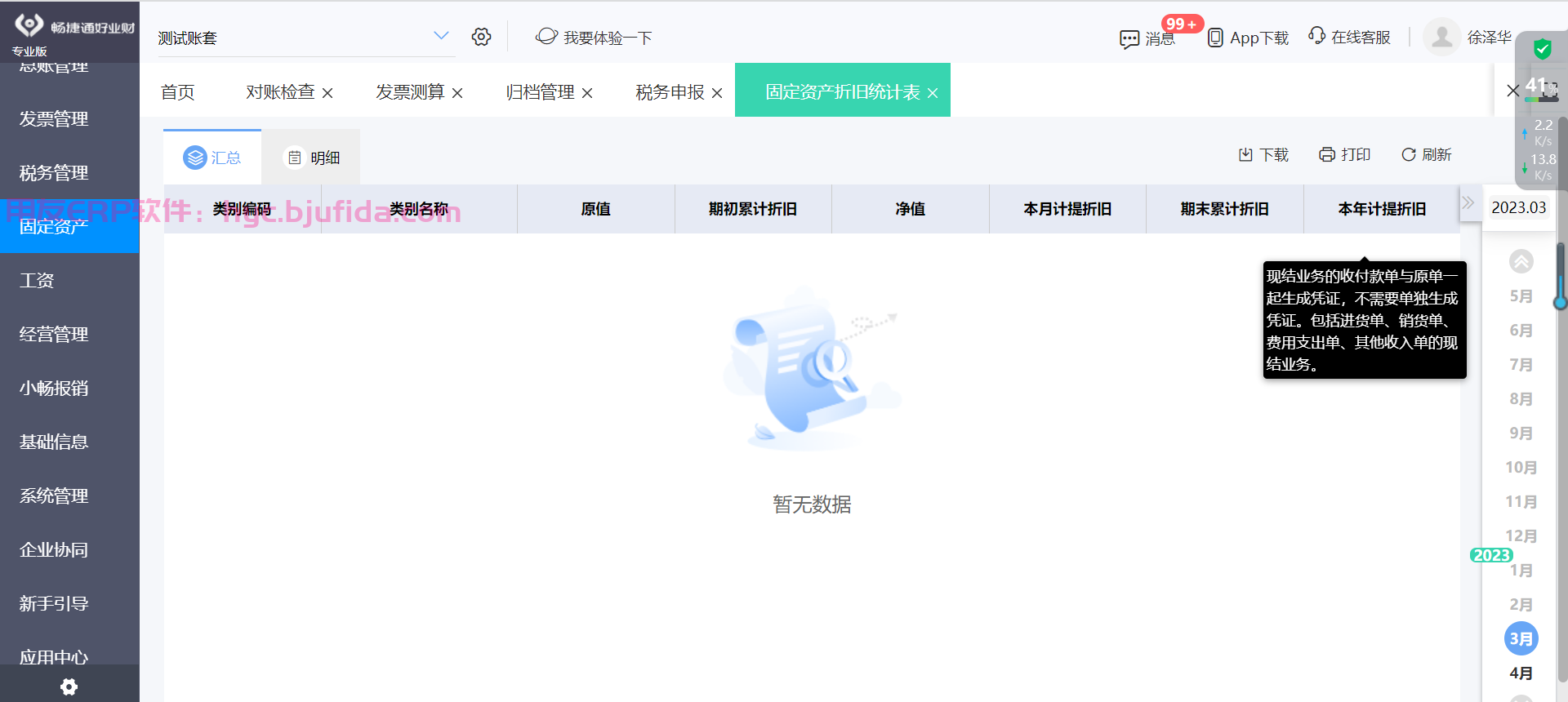Click the refresh circular arrow icon
The image size is (1568, 702).
(x=1409, y=154)
